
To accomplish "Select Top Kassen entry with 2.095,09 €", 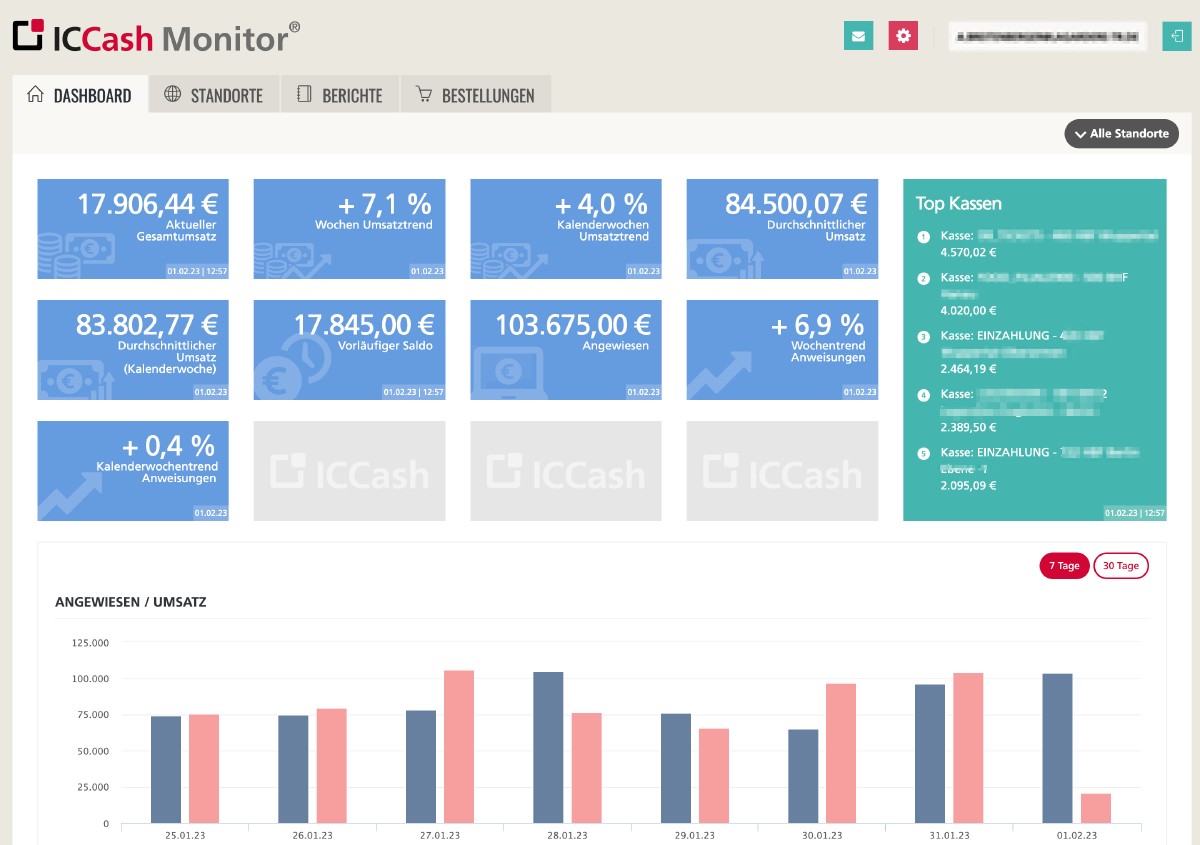I will click(x=1037, y=469).
